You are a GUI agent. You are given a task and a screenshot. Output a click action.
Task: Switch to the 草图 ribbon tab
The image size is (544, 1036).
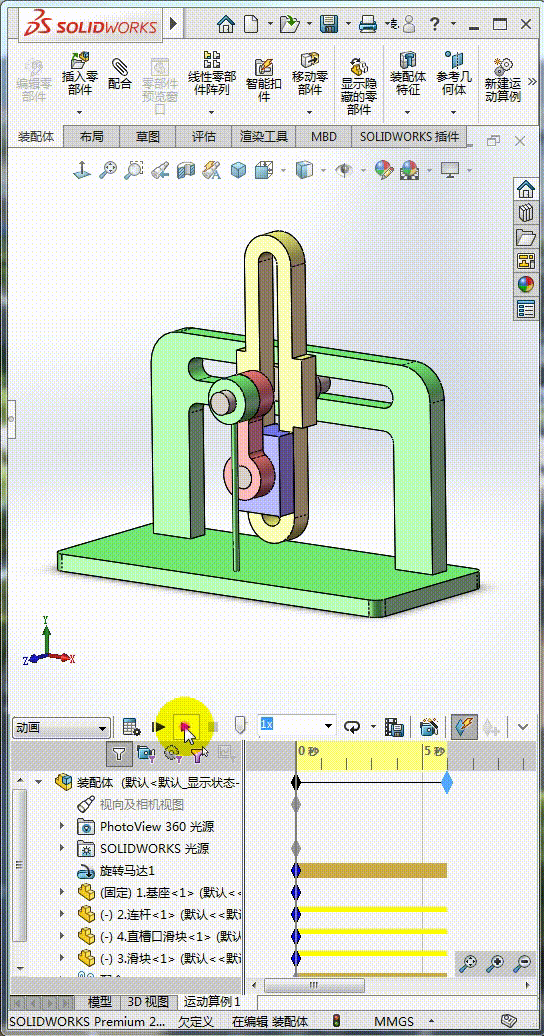pyautogui.click(x=148, y=137)
